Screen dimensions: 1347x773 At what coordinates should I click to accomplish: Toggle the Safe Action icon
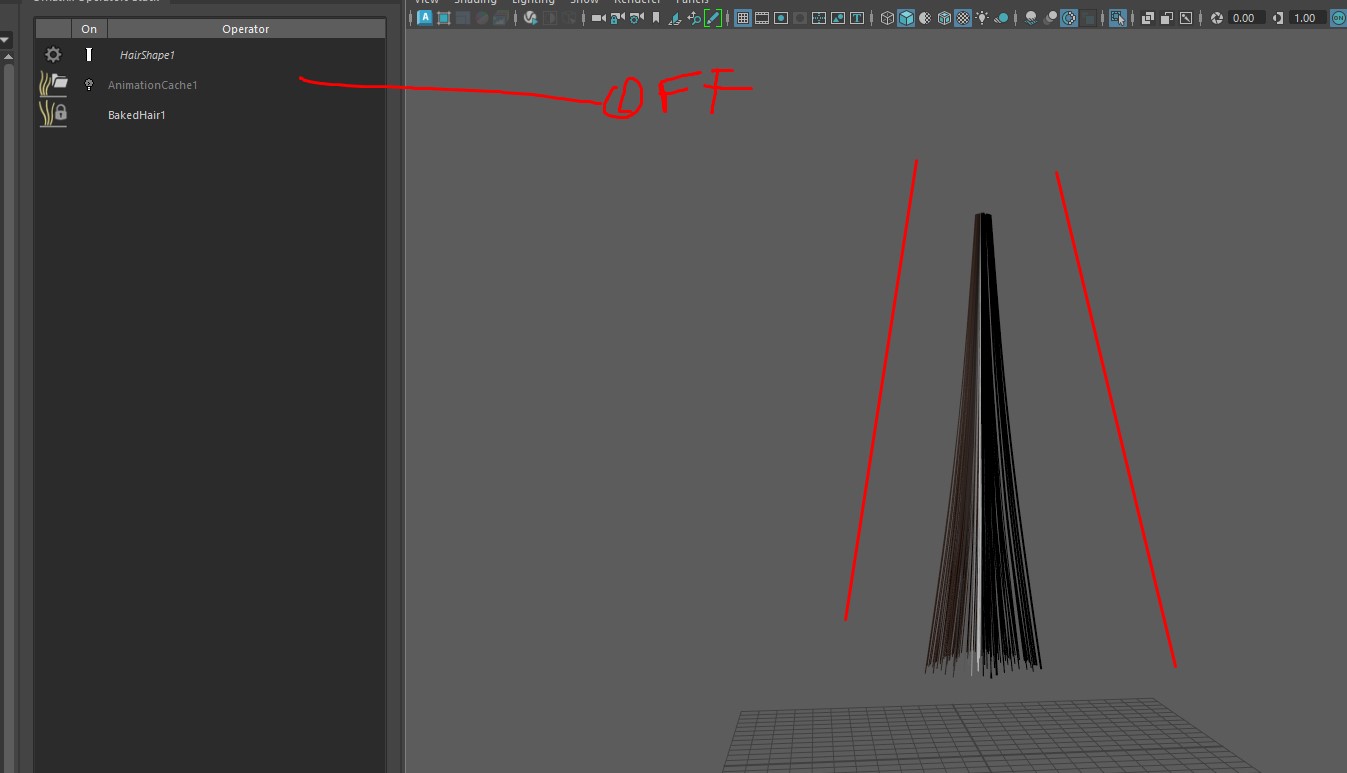coord(838,18)
